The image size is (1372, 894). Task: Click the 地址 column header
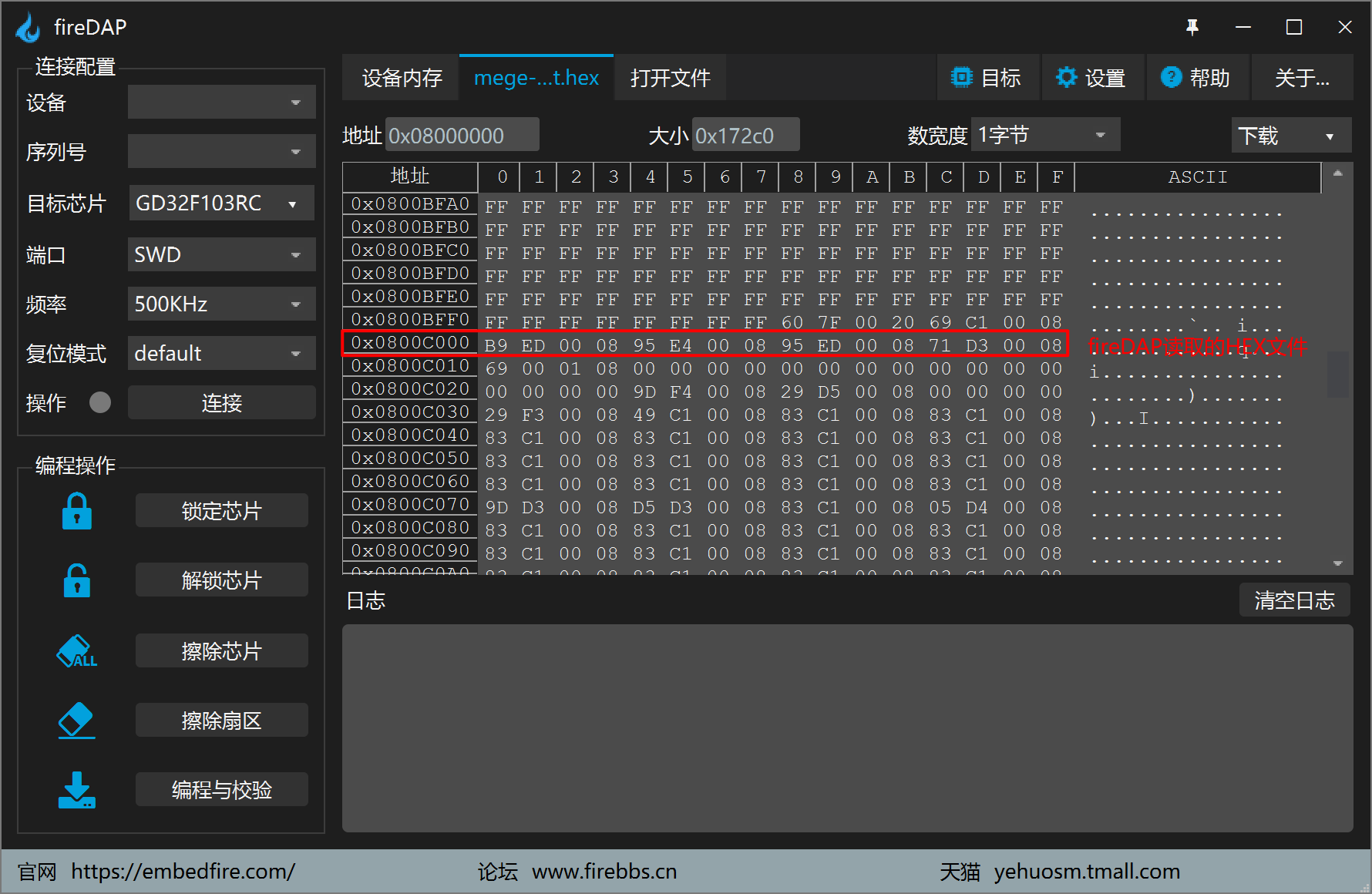410,176
